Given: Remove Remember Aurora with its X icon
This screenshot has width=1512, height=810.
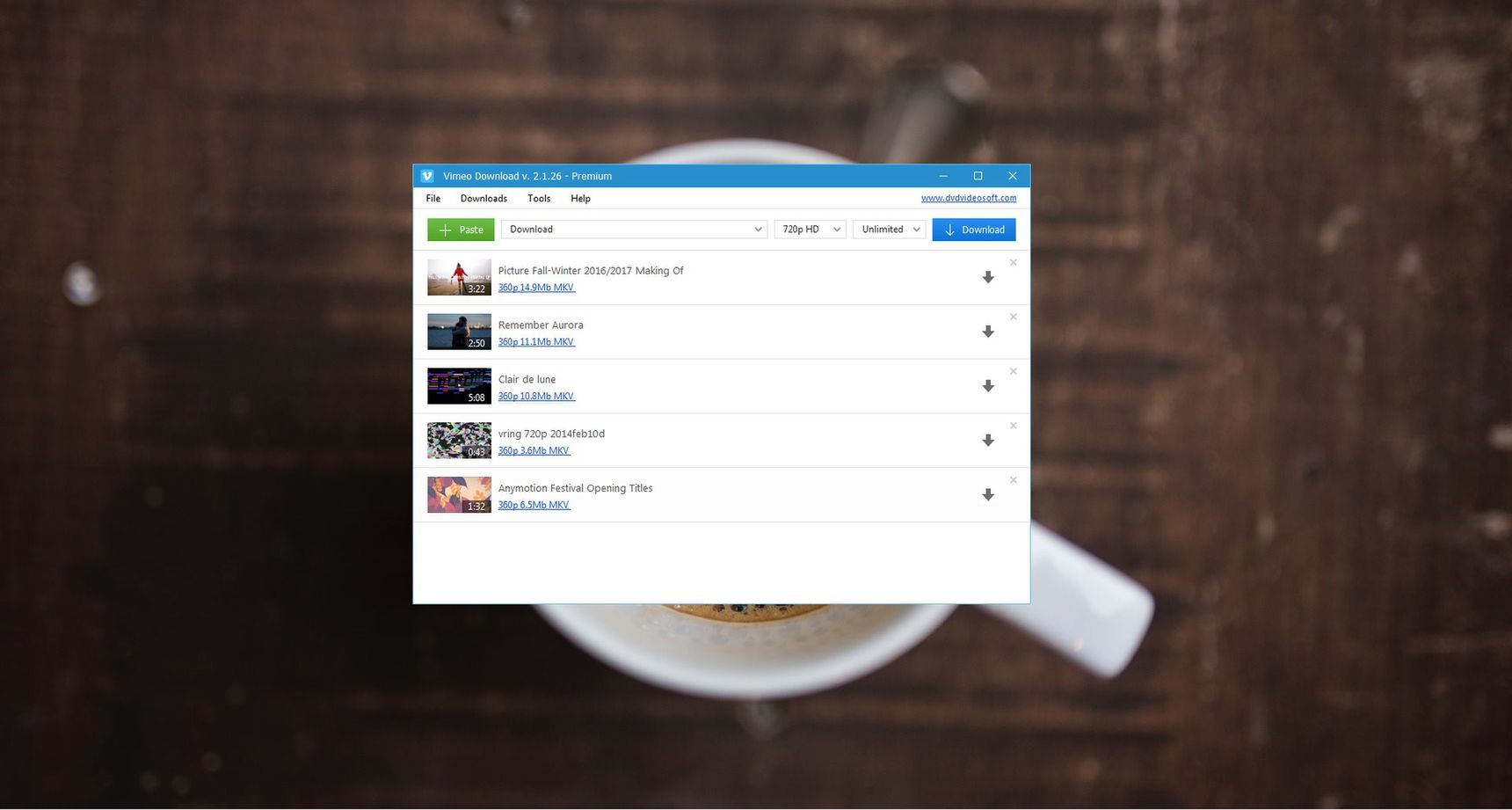Looking at the screenshot, I should click(x=1014, y=317).
